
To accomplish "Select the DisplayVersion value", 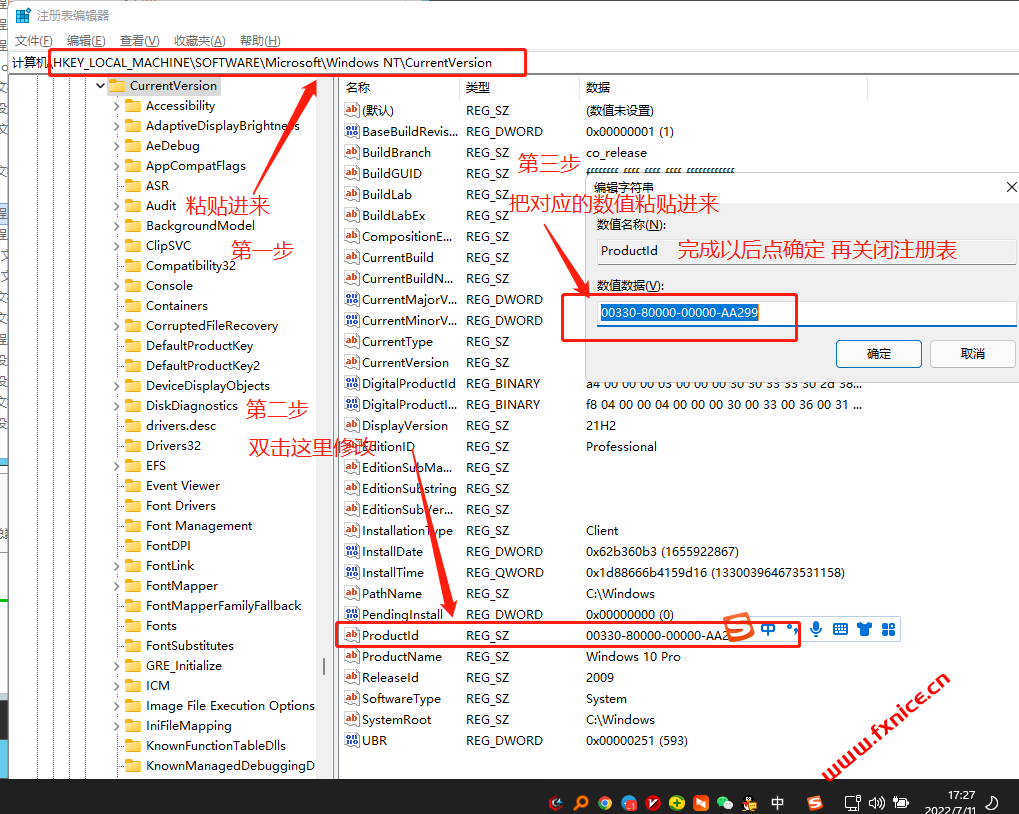I will [404, 426].
